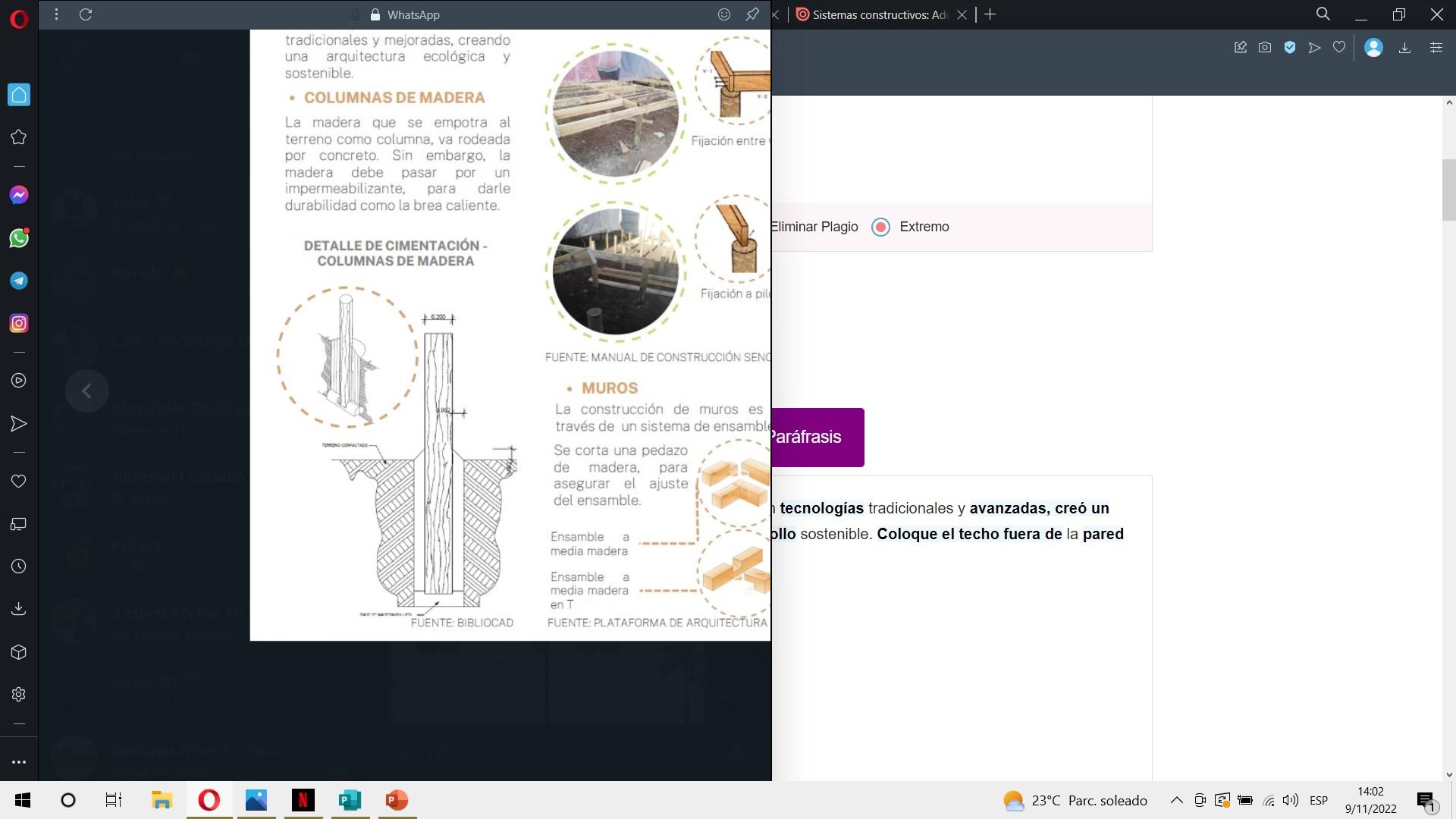Open the Easy Setup sliders icon
Image resolution: width=1456 pixels, height=819 pixels.
[1436, 48]
